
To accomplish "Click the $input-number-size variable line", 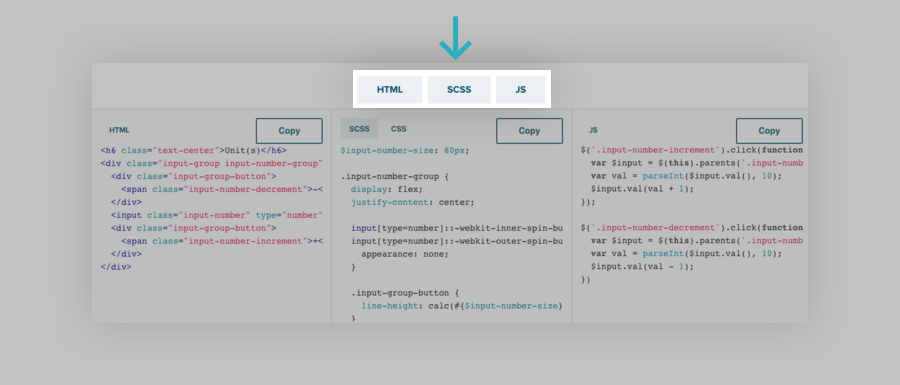I will [x=405, y=150].
